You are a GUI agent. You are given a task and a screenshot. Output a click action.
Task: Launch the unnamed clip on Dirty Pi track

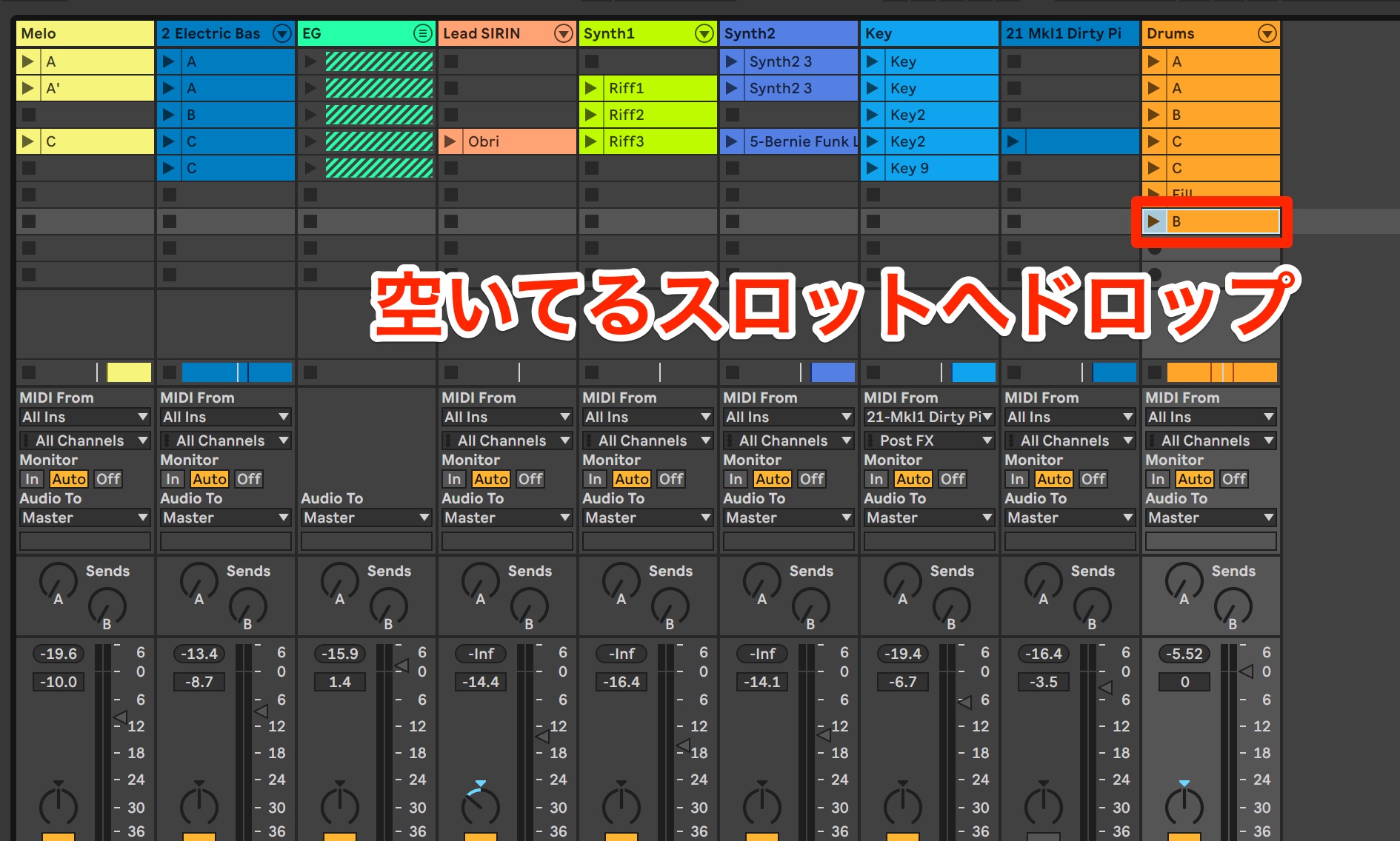coord(1013,141)
